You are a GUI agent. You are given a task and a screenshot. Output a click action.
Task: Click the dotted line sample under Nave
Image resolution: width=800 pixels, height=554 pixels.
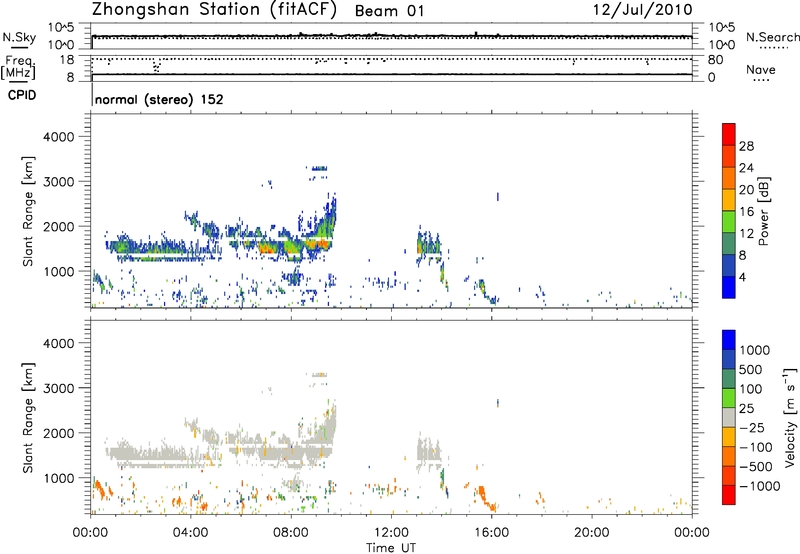point(762,81)
